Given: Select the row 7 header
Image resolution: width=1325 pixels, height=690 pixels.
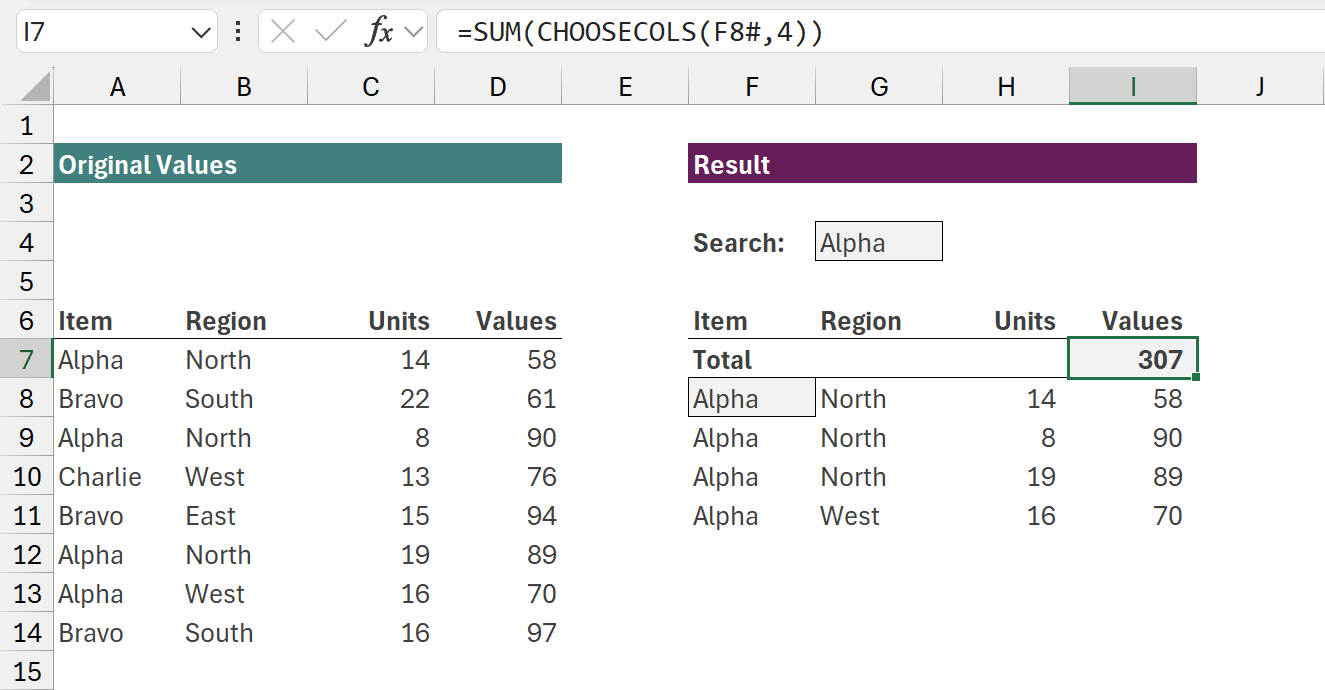Looking at the screenshot, I should tap(26, 360).
